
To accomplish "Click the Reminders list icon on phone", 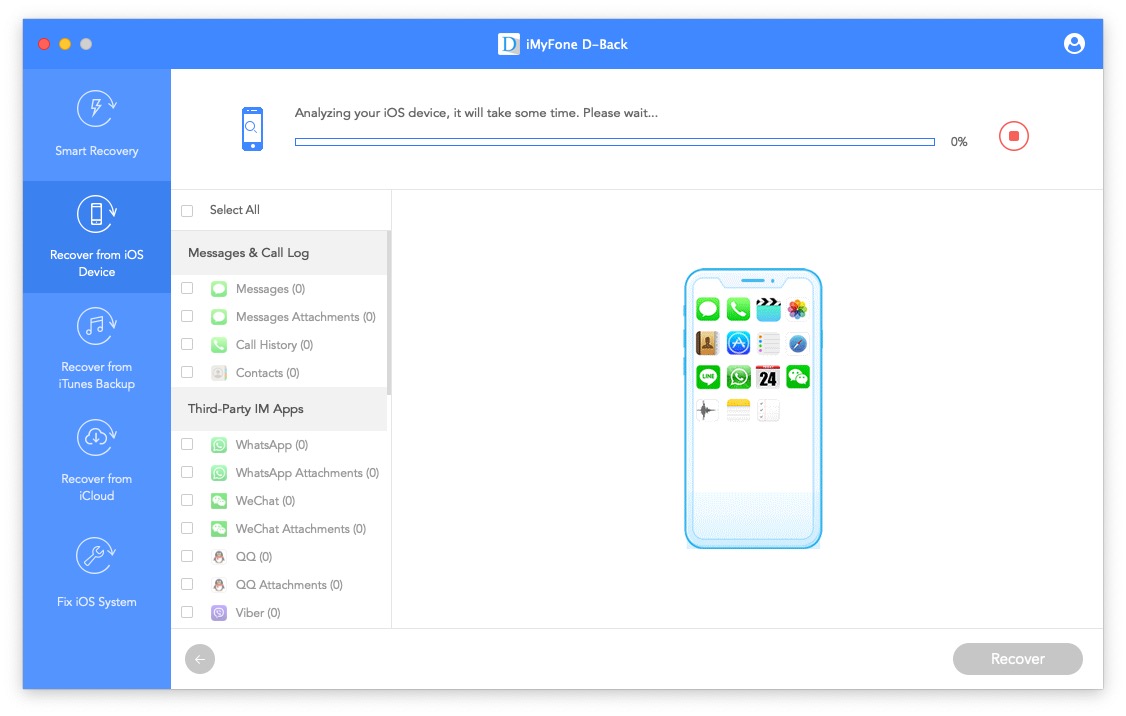I will tap(768, 343).
